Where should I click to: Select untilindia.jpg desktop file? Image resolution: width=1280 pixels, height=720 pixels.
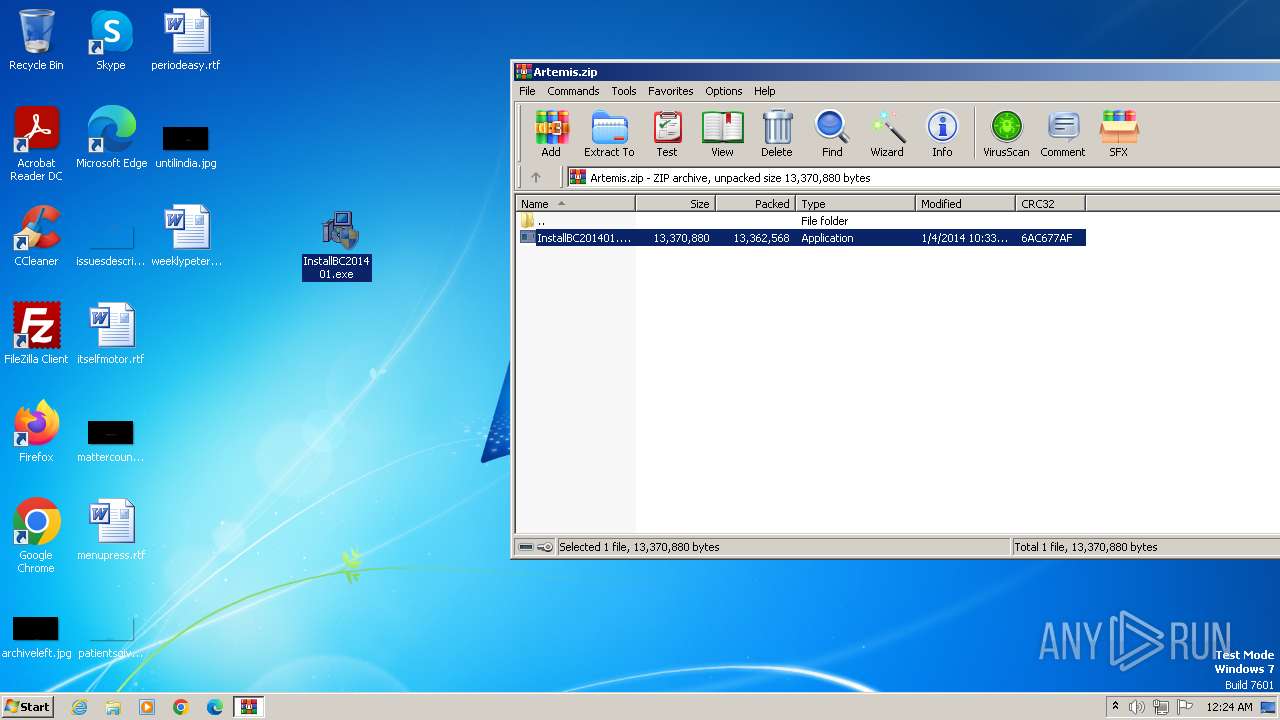(186, 145)
